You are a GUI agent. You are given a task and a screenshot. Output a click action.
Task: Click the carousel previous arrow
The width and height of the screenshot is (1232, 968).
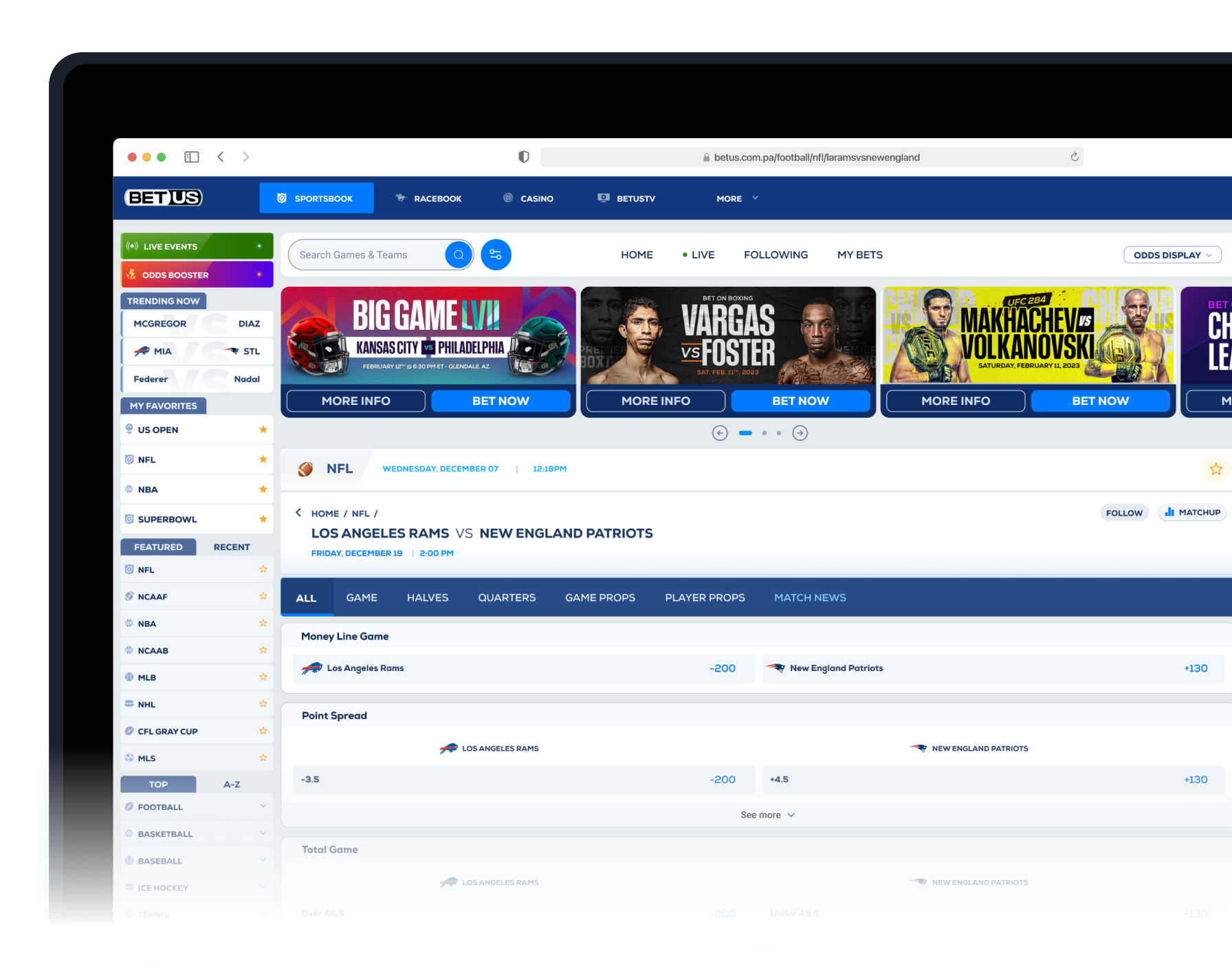(720, 433)
